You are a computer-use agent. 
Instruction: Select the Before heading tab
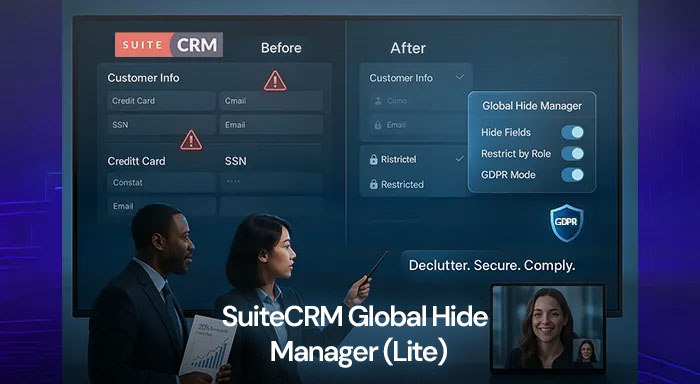[281, 48]
